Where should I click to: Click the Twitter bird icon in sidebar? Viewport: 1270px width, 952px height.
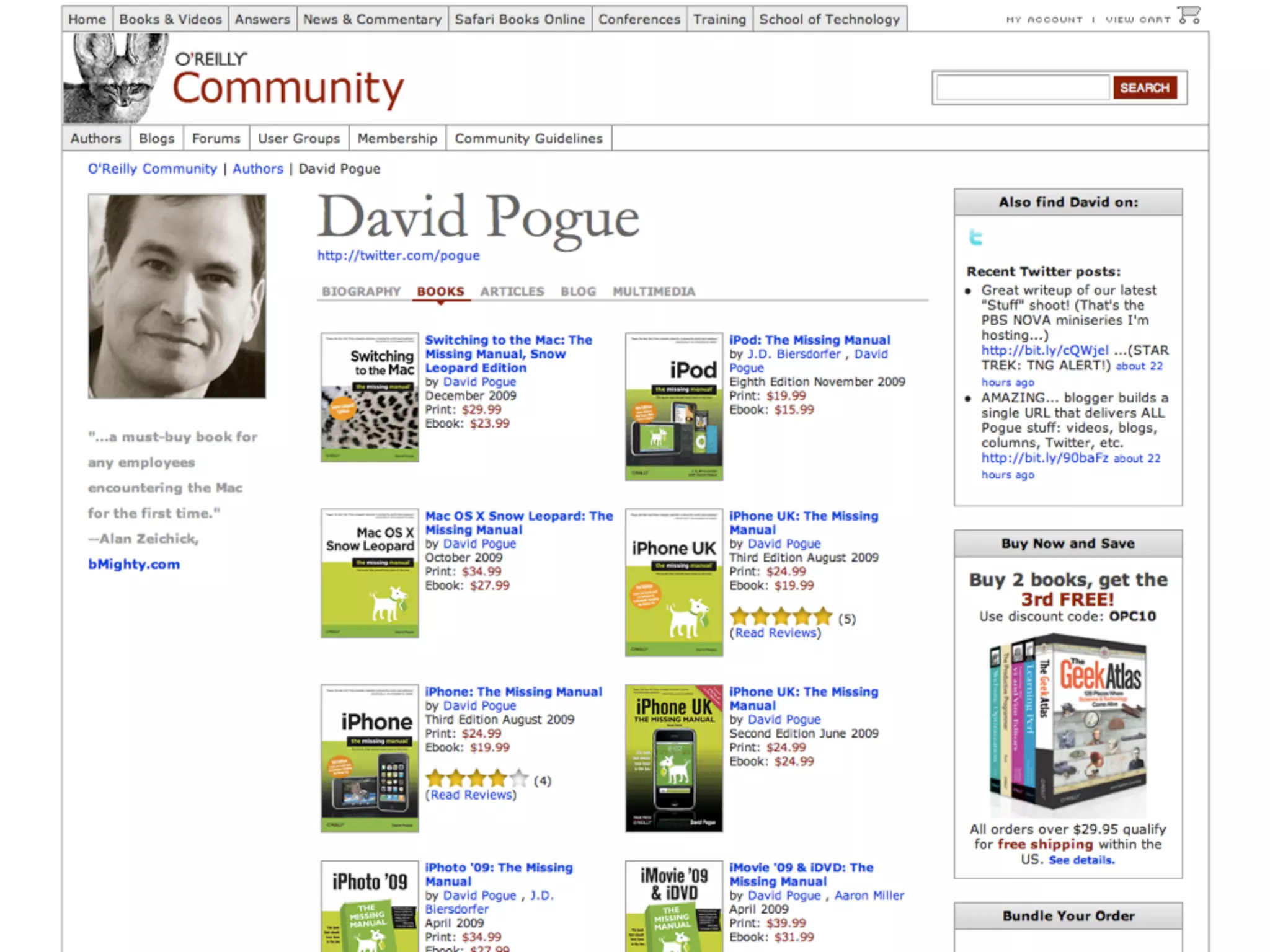pos(975,237)
